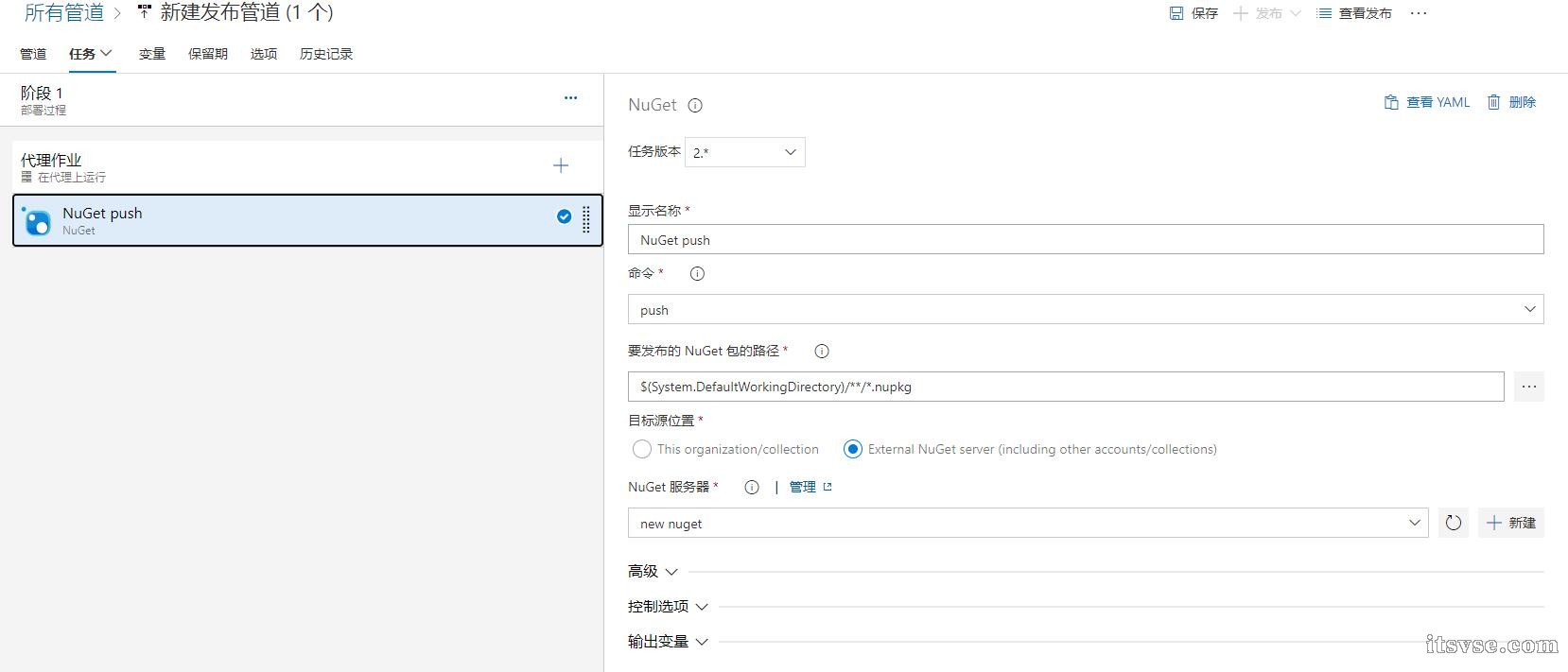Open the 命令 push dropdown
Image resolution: width=1568 pixels, height=672 pixels.
[x=1086, y=309]
